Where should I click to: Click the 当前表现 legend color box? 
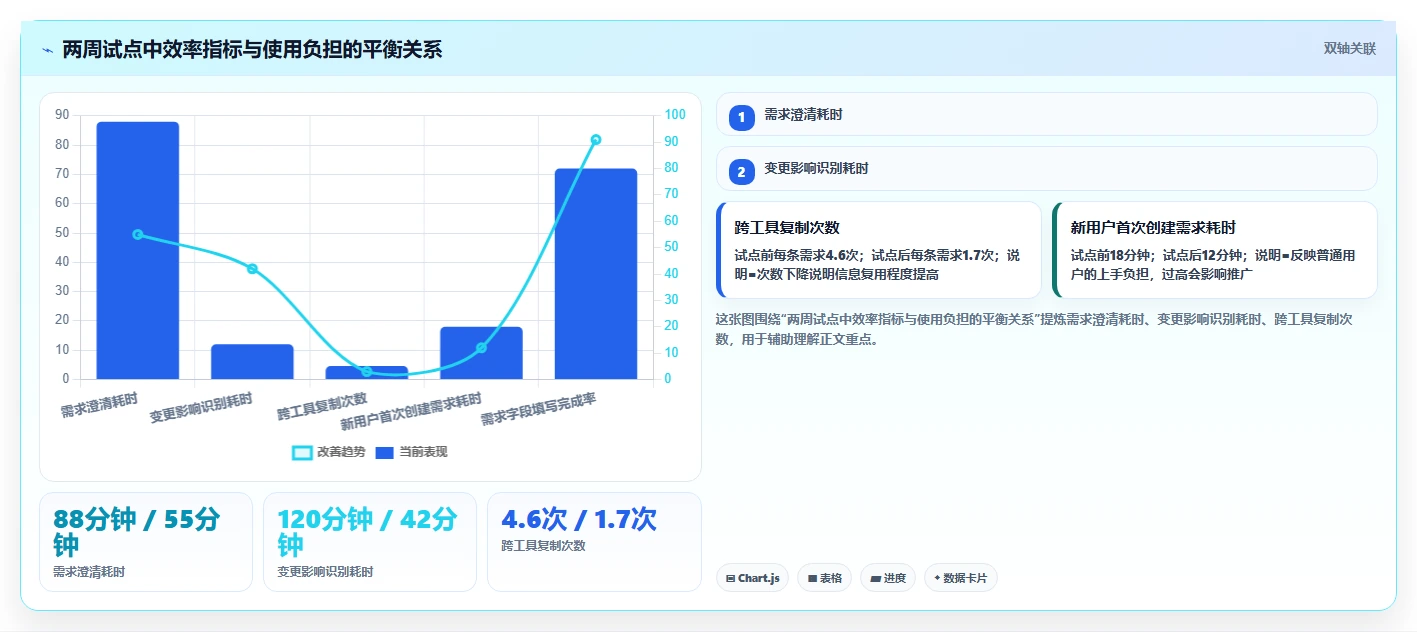tap(385, 453)
